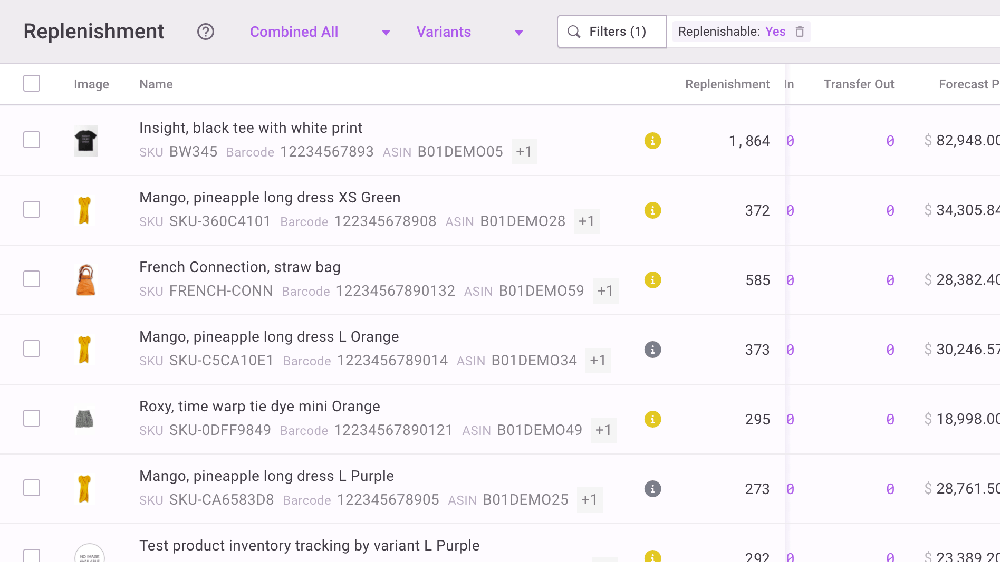Click gray info icon for pineapple dress L Orange
The height and width of the screenshot is (562, 1000).
(x=653, y=350)
